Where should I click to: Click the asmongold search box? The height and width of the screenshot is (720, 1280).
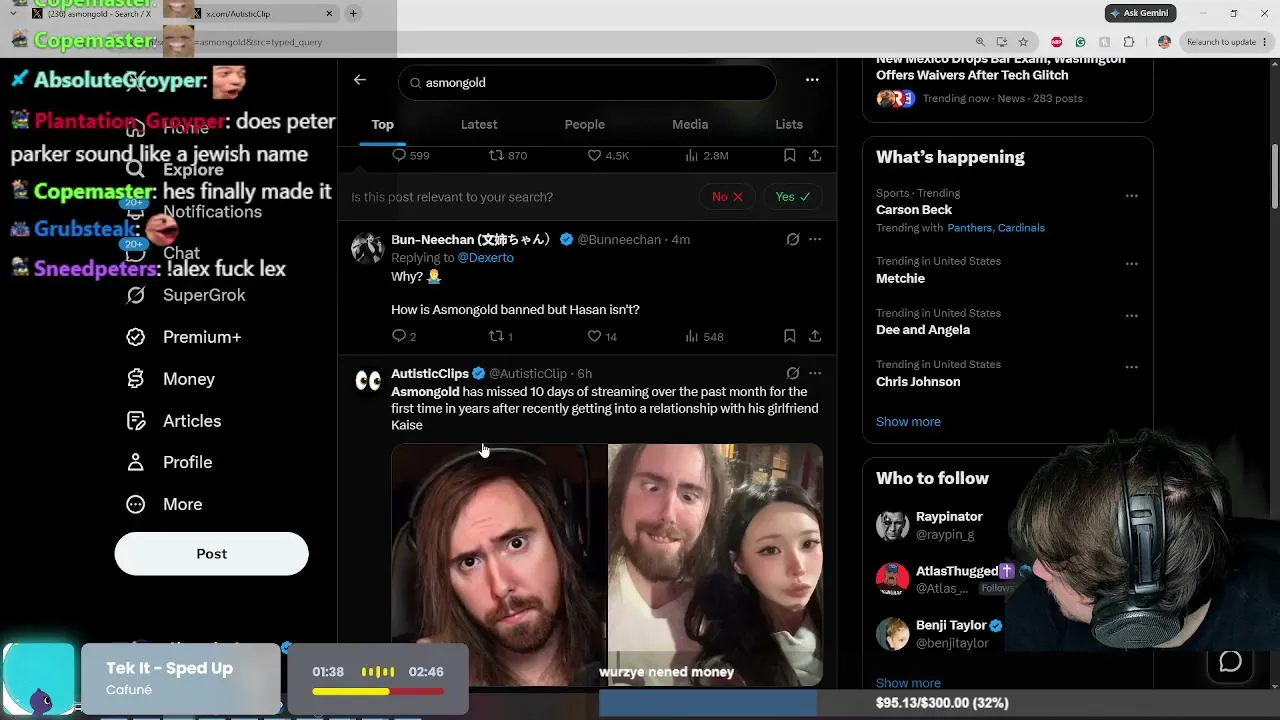tap(587, 82)
